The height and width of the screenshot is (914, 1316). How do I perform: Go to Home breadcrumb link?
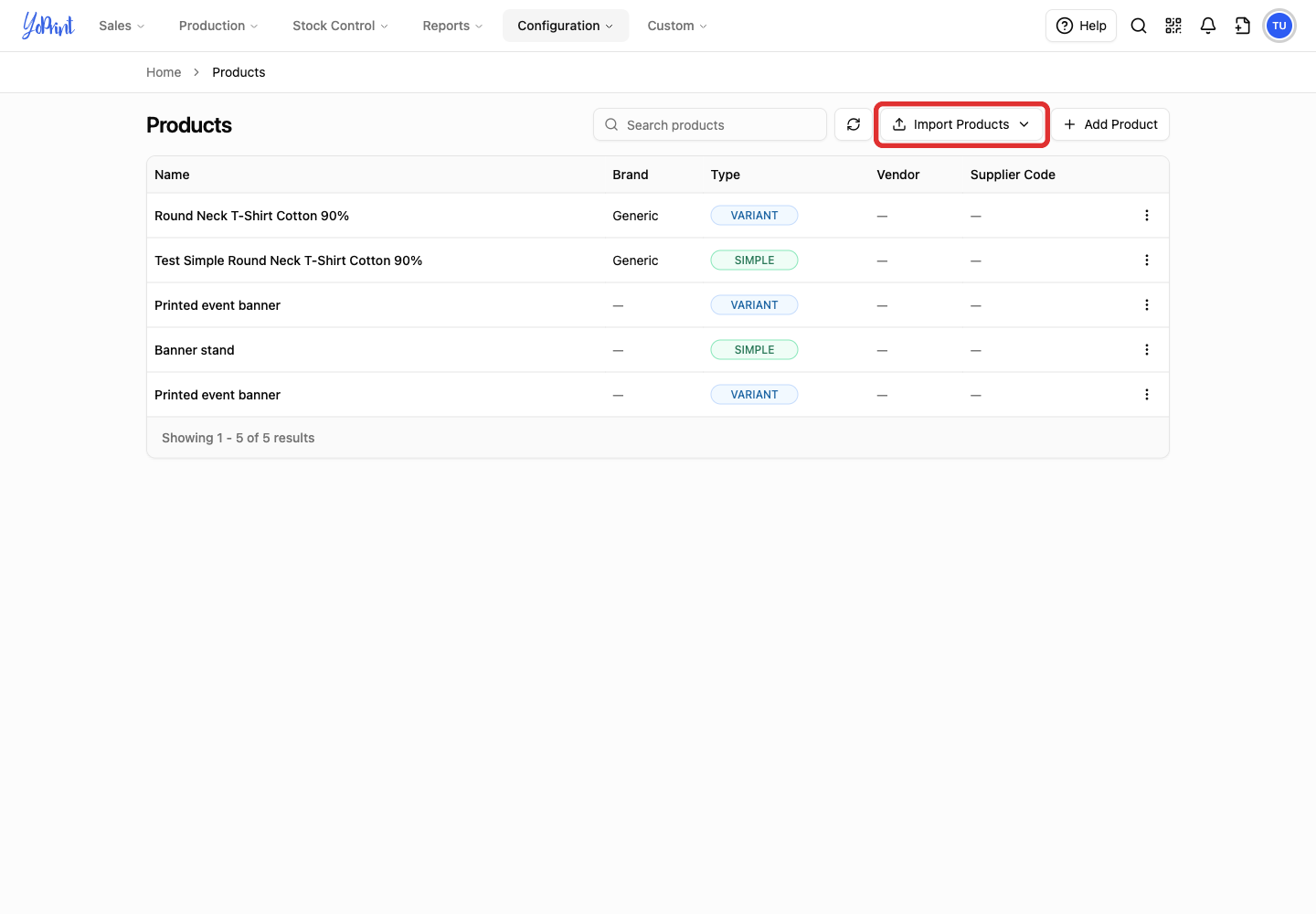[164, 72]
